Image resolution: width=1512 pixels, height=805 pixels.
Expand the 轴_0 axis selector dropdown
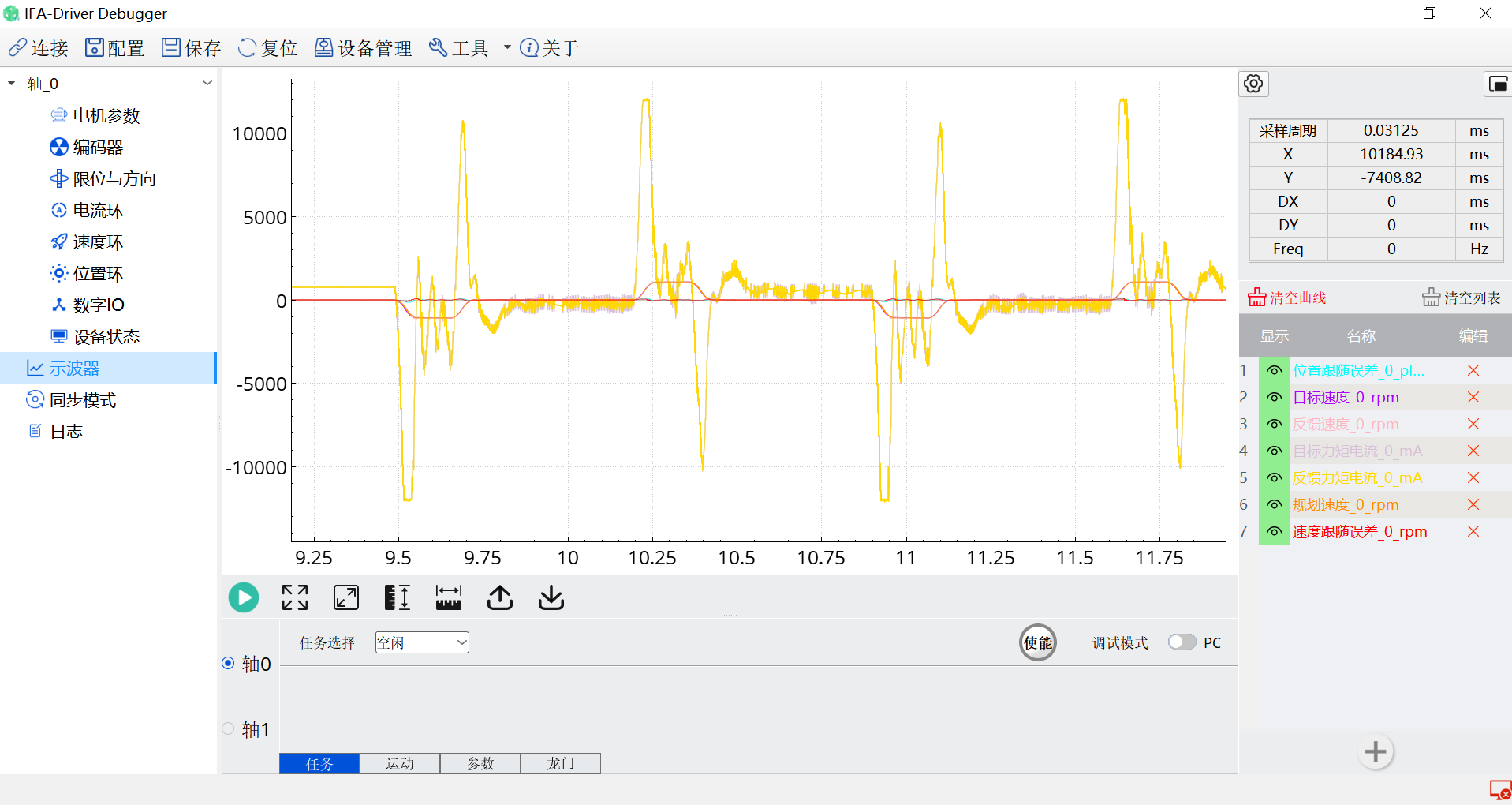pyautogui.click(x=207, y=83)
